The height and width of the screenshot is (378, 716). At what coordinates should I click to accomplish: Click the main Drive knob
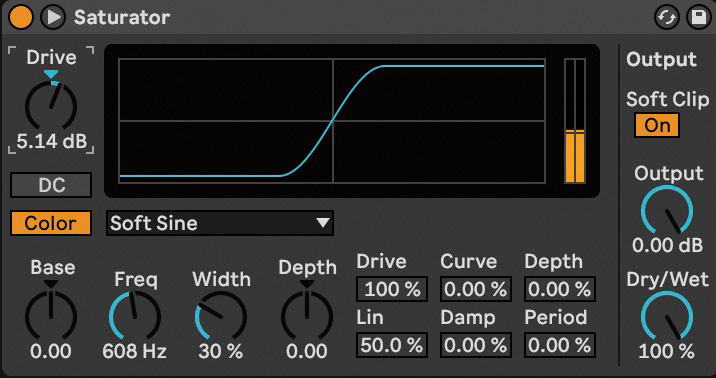click(x=51, y=106)
